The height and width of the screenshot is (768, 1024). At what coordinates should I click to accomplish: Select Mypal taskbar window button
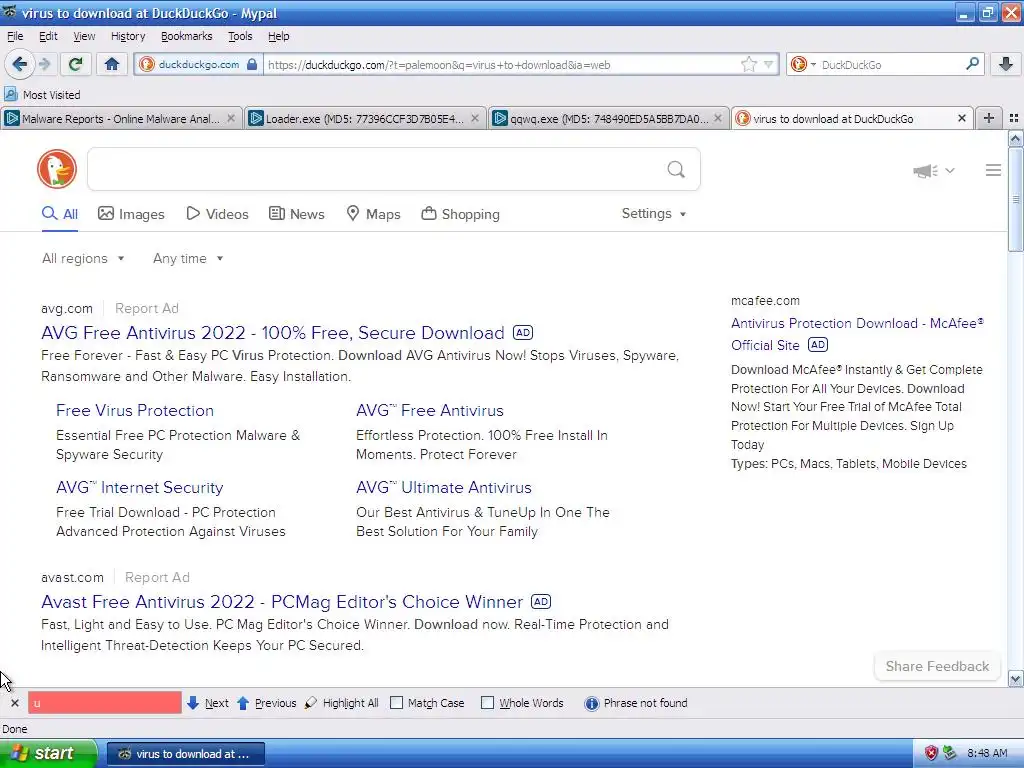pyautogui.click(x=186, y=754)
